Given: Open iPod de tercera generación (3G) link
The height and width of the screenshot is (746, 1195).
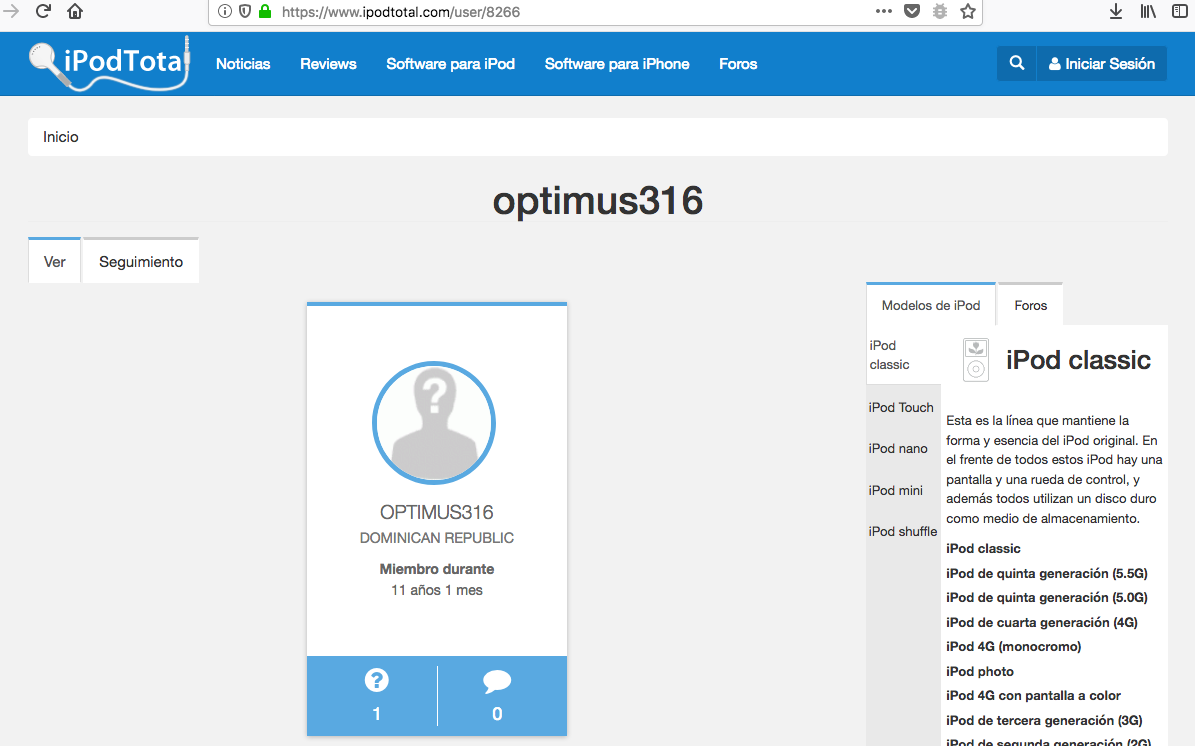Looking at the screenshot, I should click(1044, 720).
